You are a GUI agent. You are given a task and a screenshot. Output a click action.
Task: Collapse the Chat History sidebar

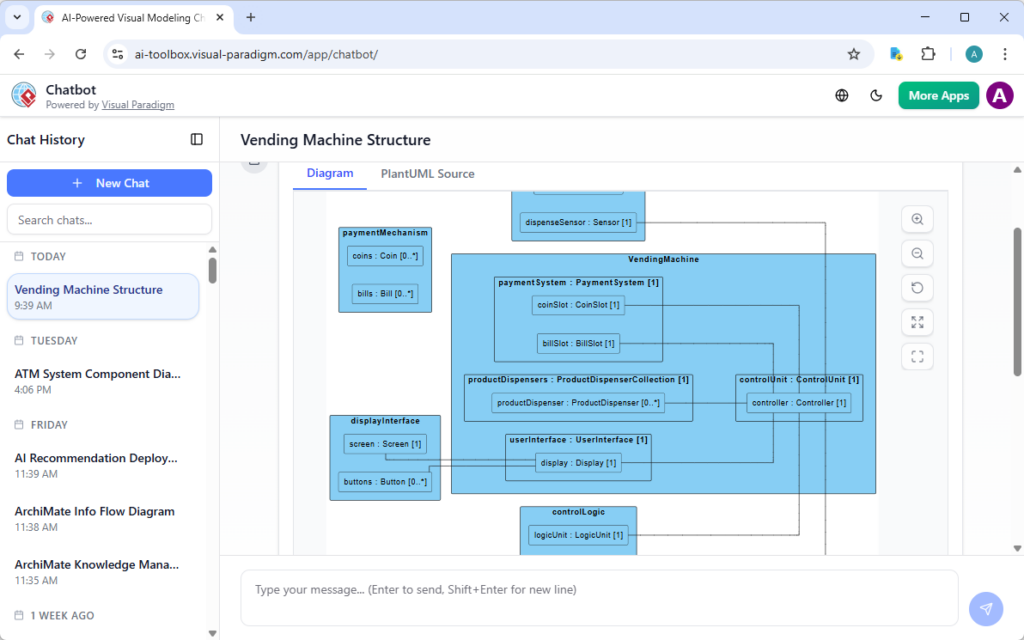coord(194,139)
